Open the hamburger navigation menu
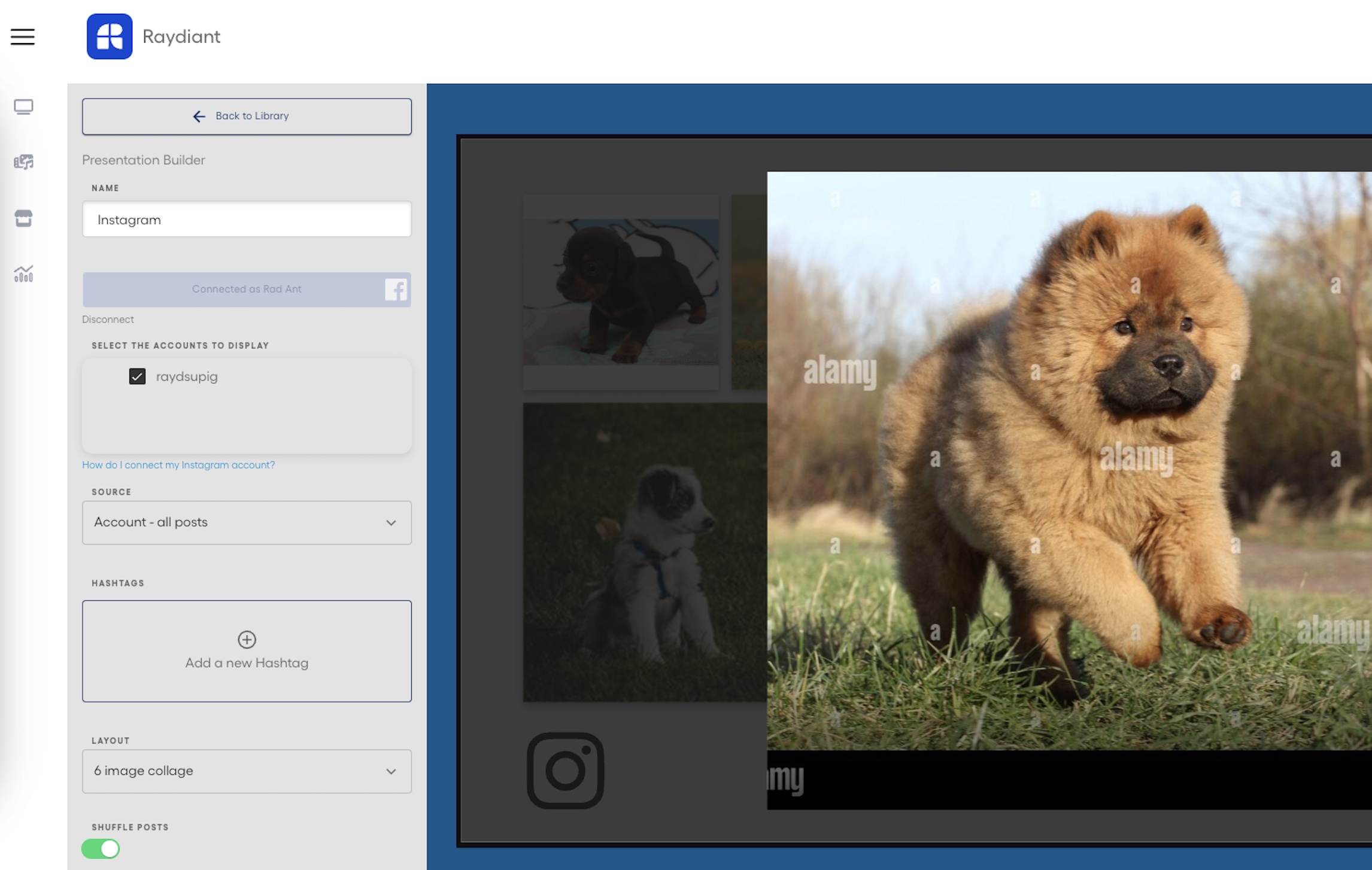The image size is (1372, 870). coord(23,36)
